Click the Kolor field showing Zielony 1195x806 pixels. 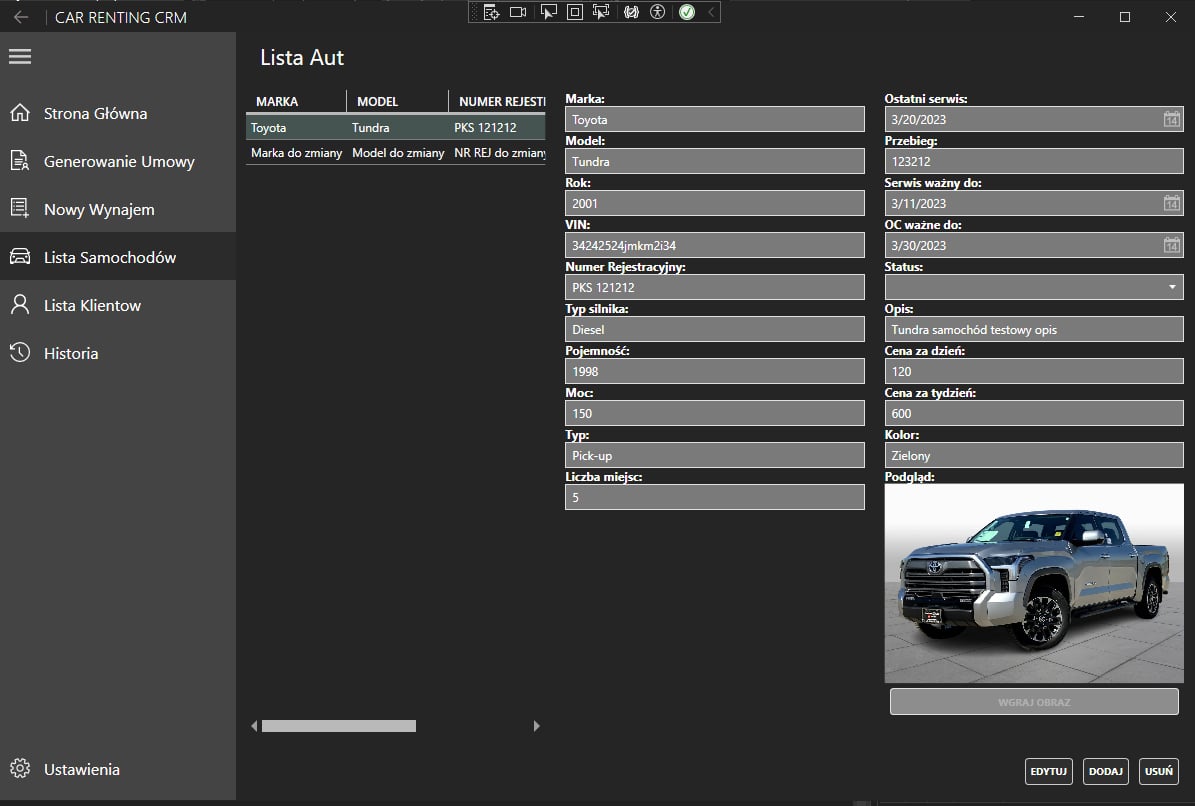pyautogui.click(x=1034, y=456)
